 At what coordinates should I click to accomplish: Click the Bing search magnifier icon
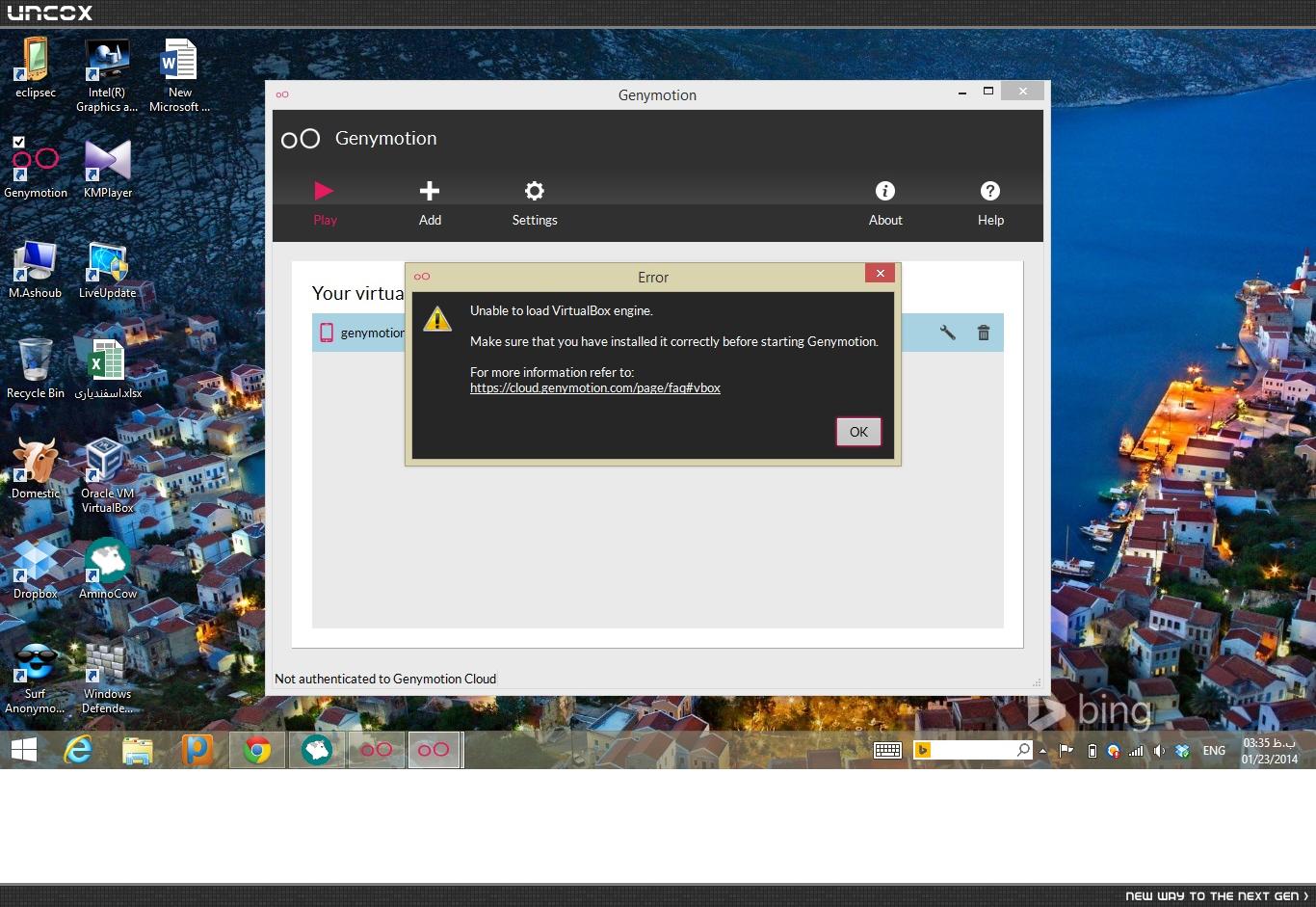[1023, 750]
